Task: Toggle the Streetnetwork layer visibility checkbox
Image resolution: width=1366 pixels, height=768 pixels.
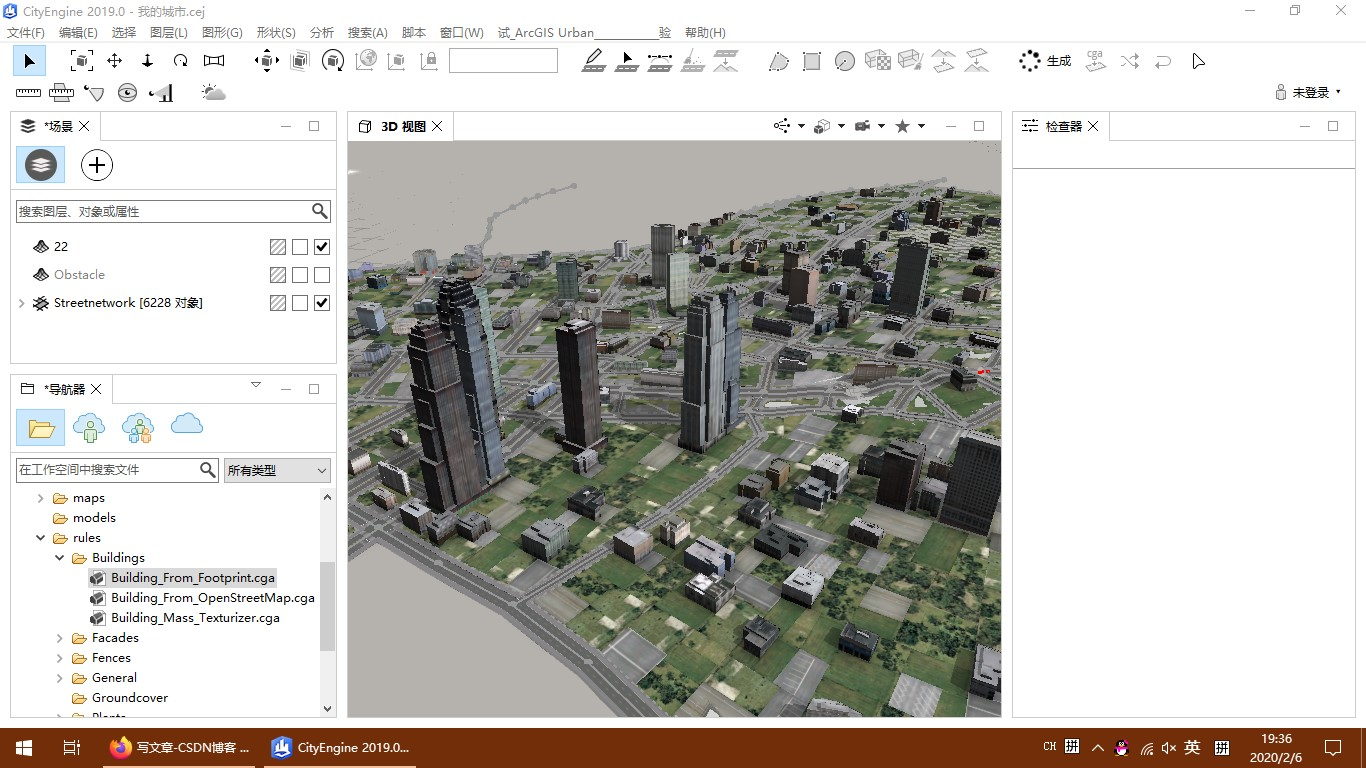Action: (x=322, y=302)
